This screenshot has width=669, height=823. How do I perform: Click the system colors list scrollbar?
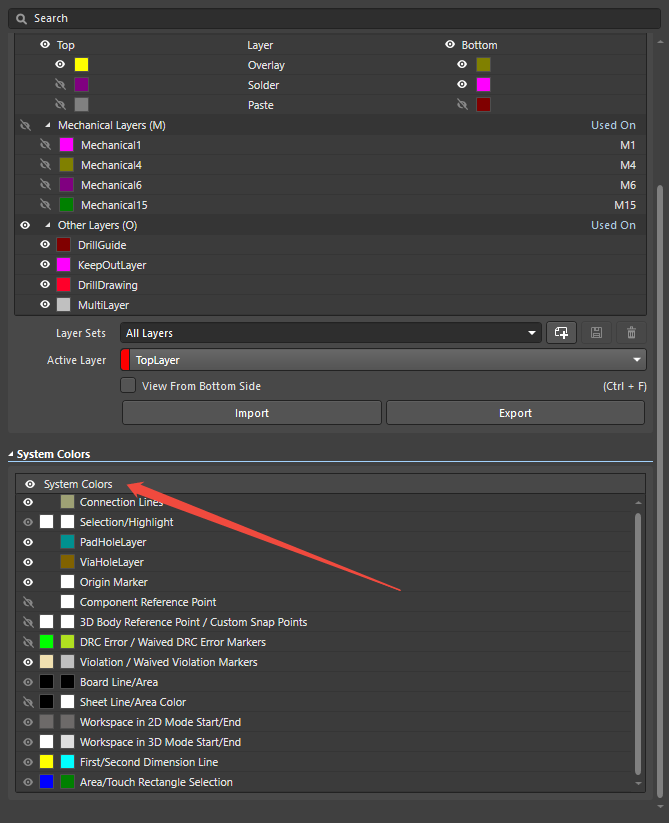(x=638, y=643)
